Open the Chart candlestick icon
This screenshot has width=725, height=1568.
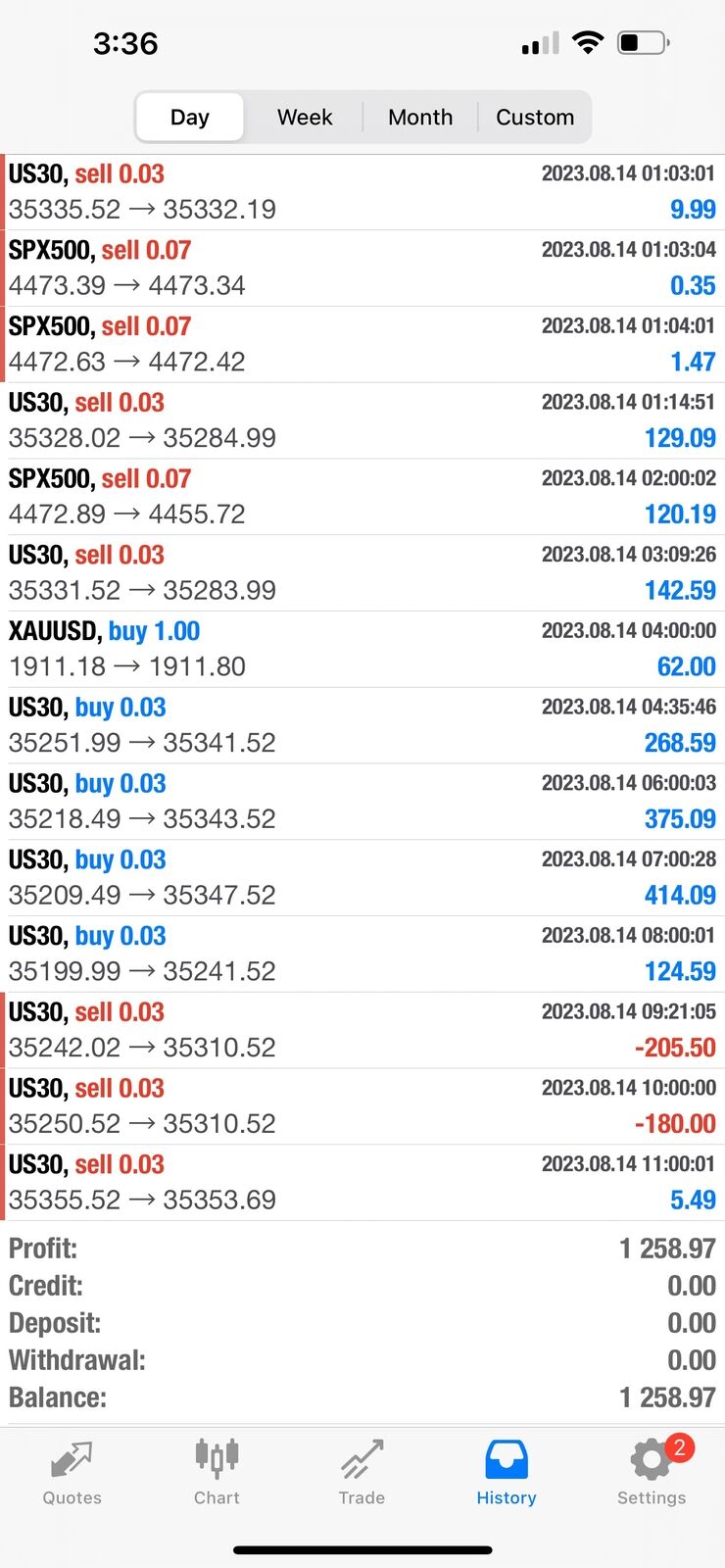click(217, 1458)
